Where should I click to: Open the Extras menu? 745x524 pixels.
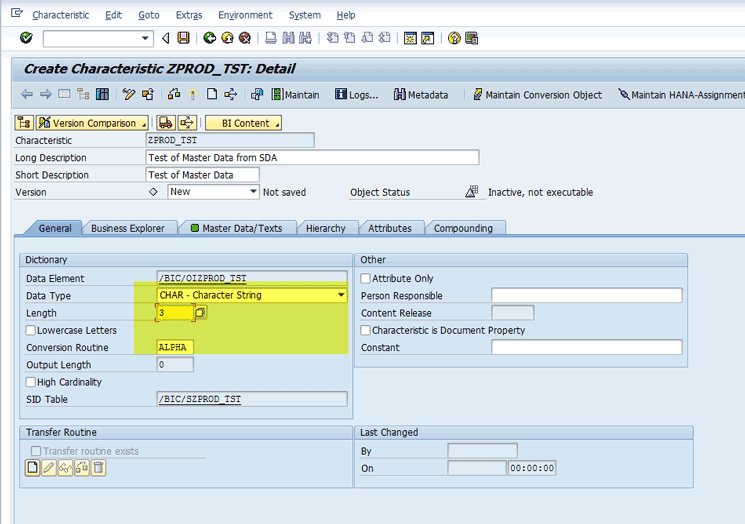pyautogui.click(x=188, y=15)
